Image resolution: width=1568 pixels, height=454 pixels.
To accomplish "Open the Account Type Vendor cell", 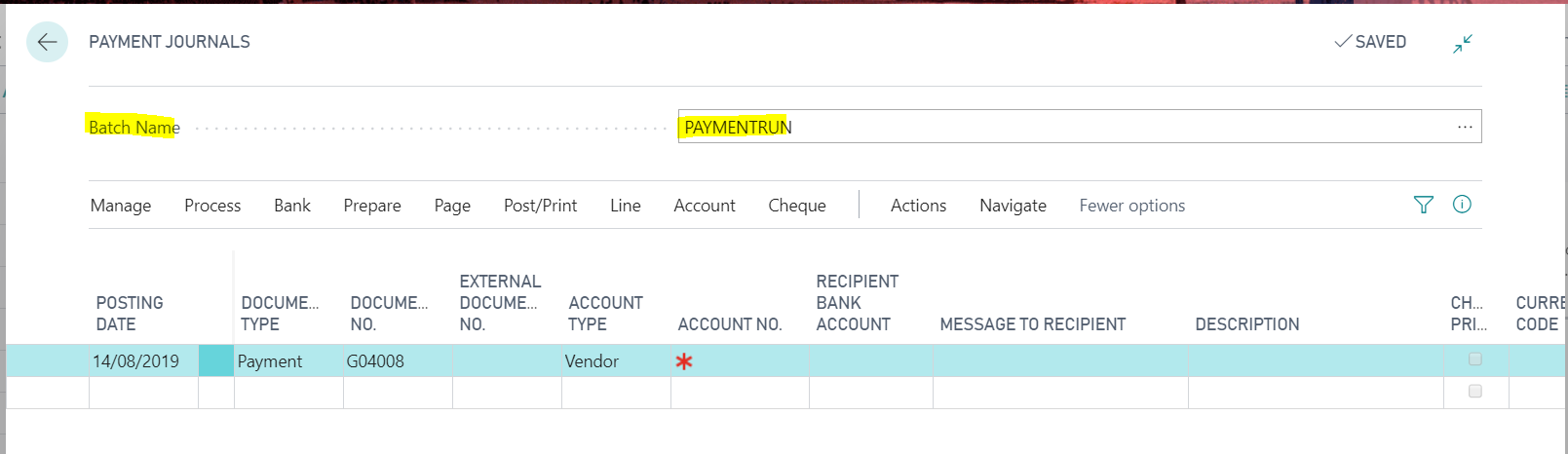I will [x=614, y=361].
